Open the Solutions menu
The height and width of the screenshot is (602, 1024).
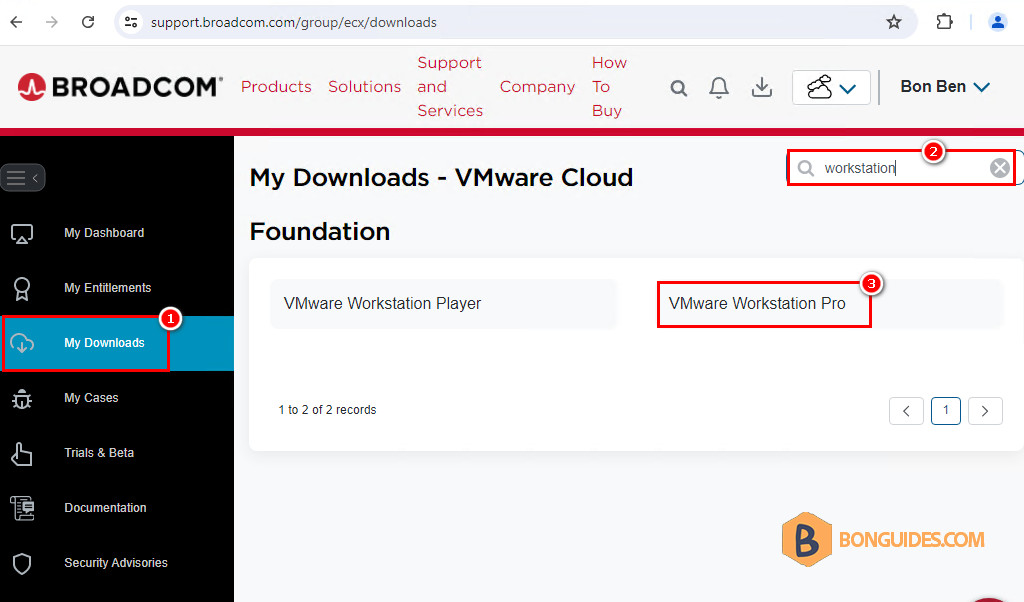tap(364, 86)
